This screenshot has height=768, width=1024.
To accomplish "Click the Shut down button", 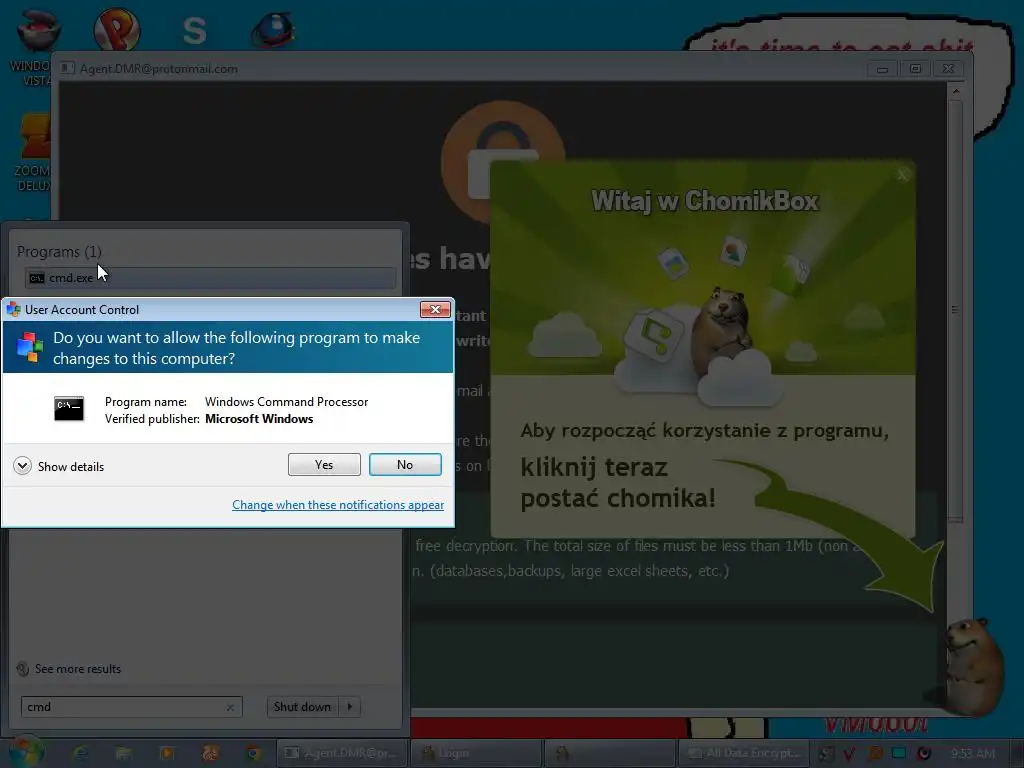I will click(x=302, y=707).
